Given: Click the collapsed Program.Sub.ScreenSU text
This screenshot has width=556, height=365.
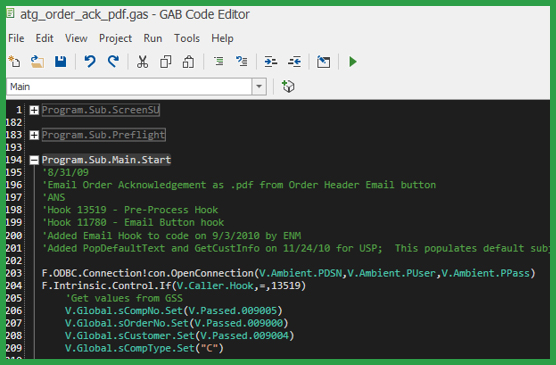Looking at the screenshot, I should 101,110.
